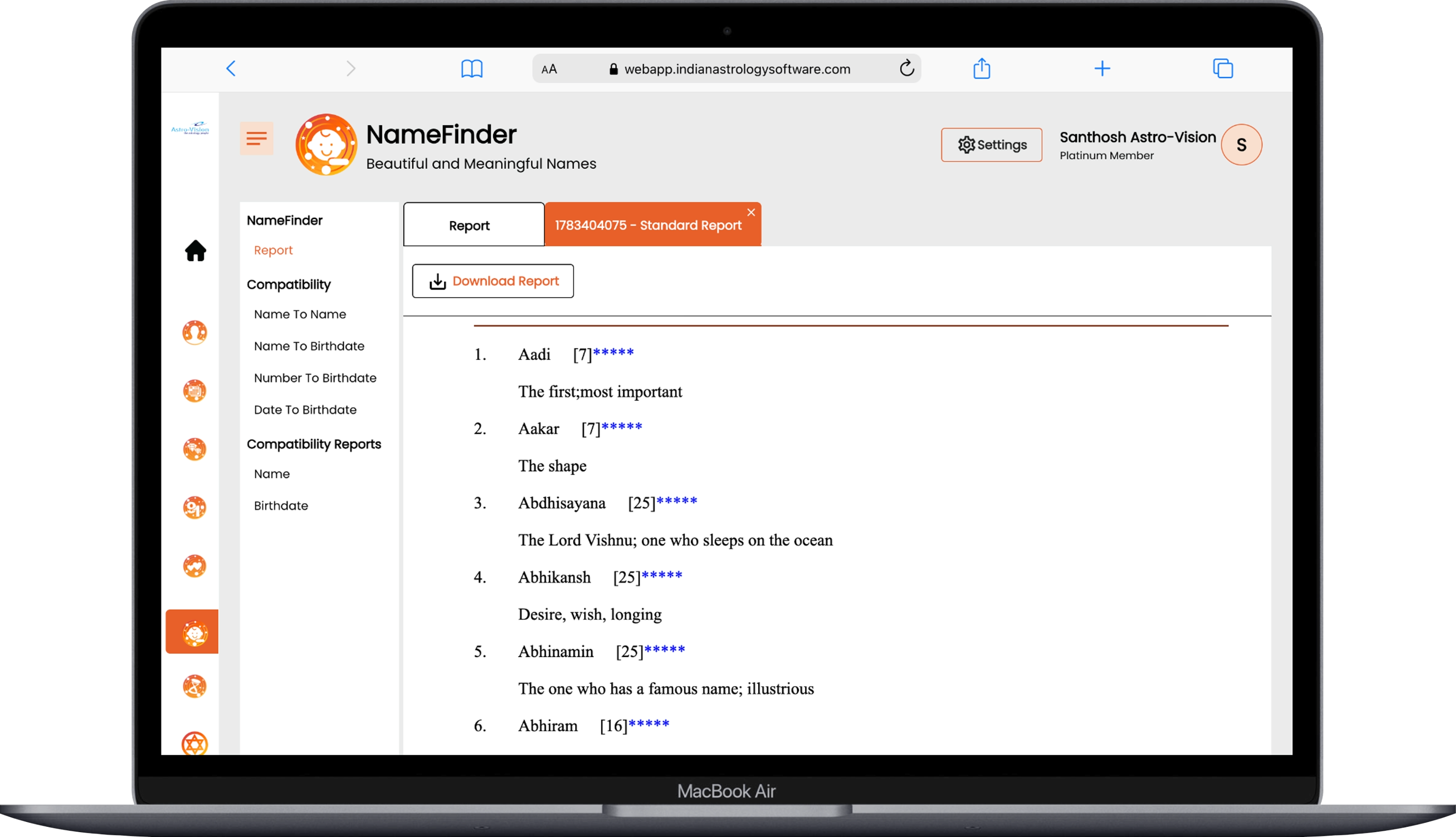Image resolution: width=1456 pixels, height=837 pixels.
Task: Toggle the hamburger menu button
Action: (x=256, y=138)
